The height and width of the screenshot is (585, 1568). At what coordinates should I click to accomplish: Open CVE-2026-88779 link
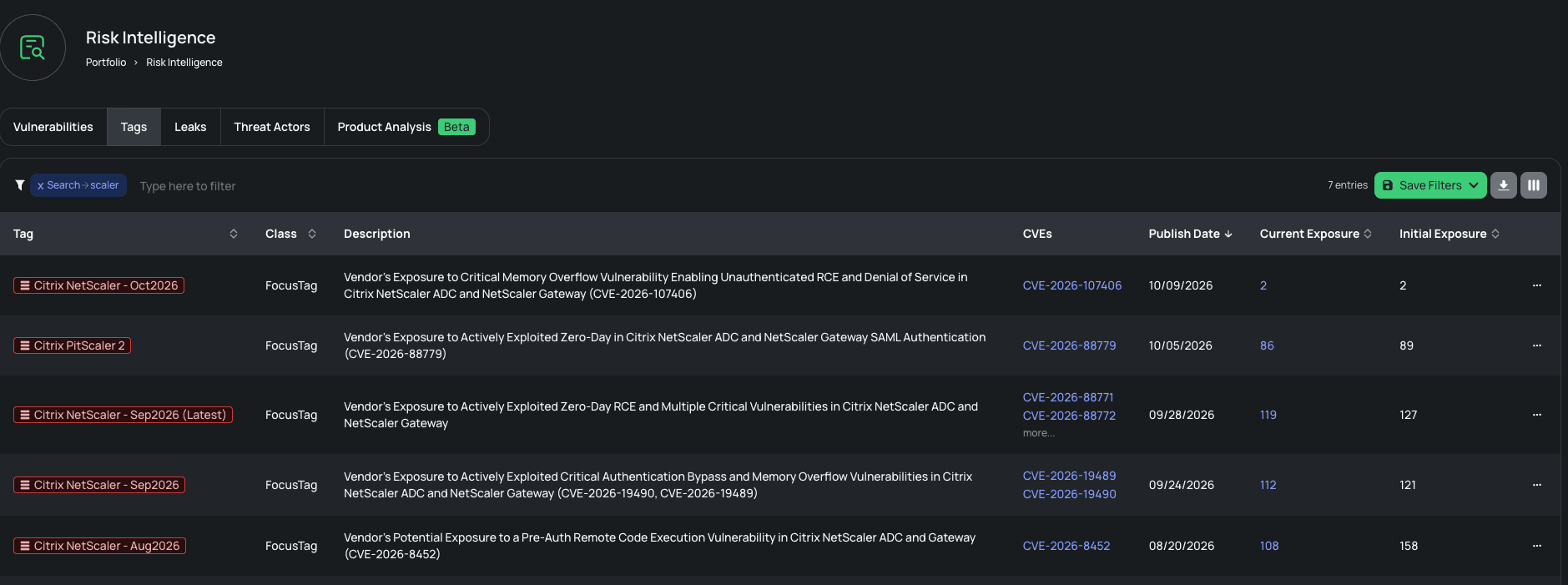[x=1069, y=345]
